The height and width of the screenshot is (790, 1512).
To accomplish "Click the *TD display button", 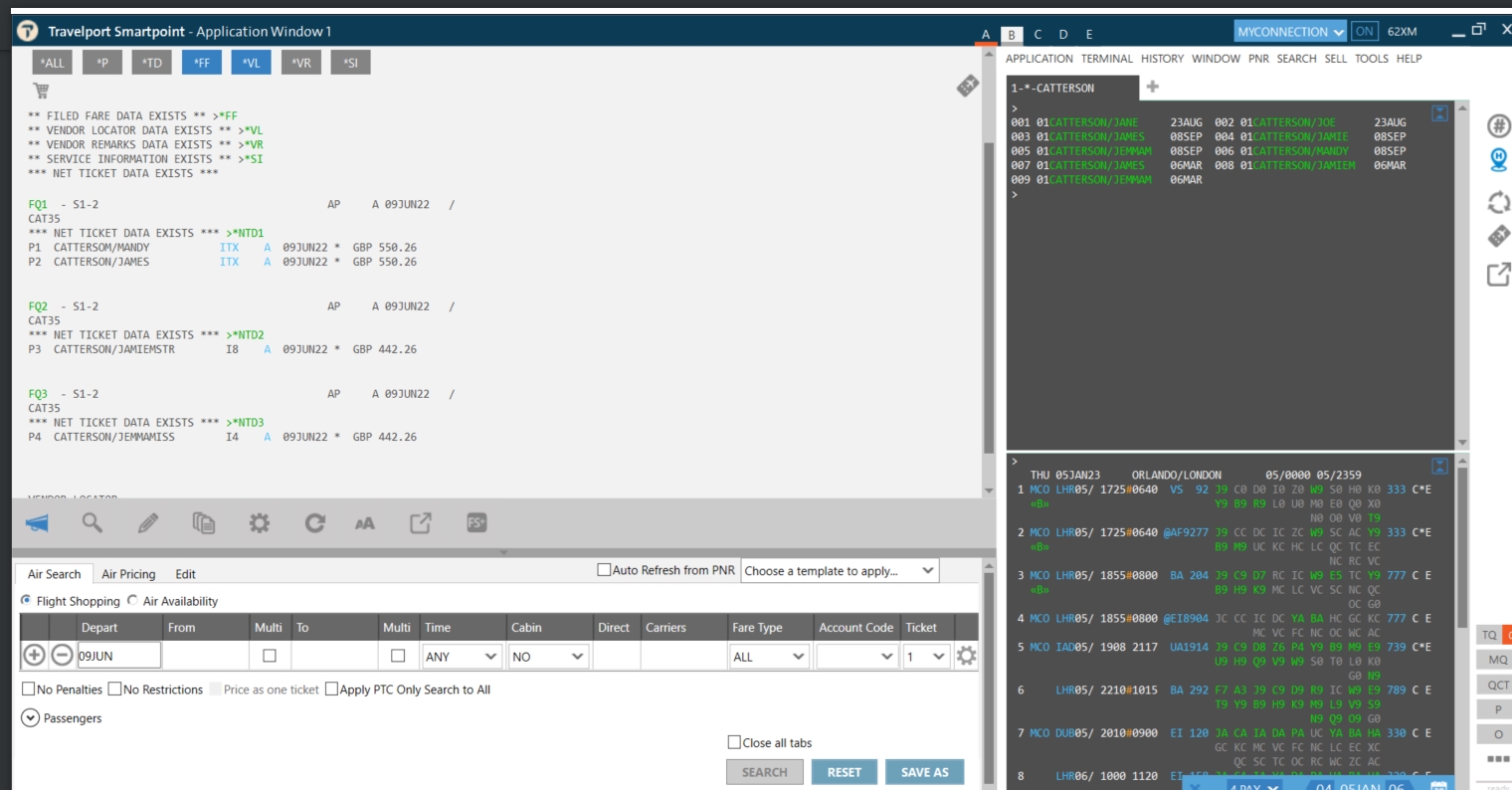I will point(151,63).
